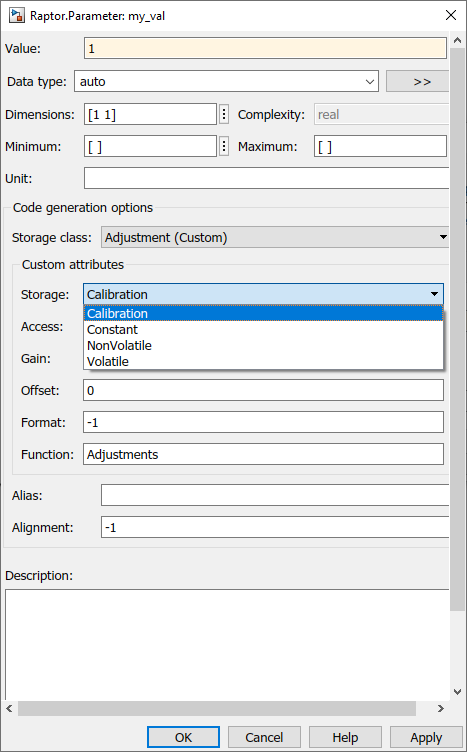Click the vertical scrollbar down arrow
The width and height of the screenshot is (467, 752).
pos(457,692)
